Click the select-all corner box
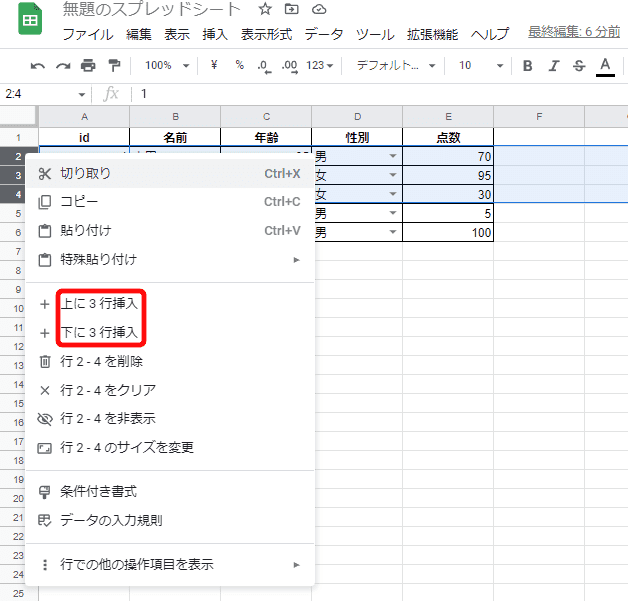The width and height of the screenshot is (628, 601). (18, 117)
